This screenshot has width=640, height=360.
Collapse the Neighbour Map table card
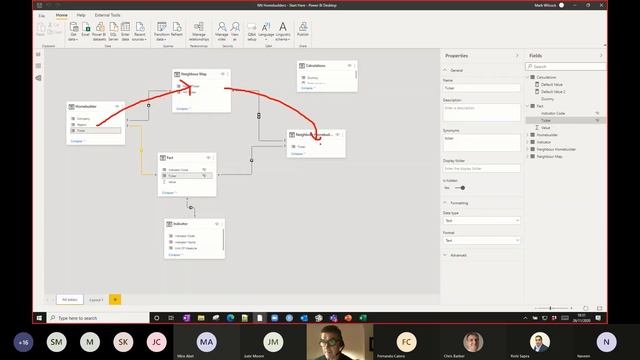pyautogui.click(x=183, y=109)
